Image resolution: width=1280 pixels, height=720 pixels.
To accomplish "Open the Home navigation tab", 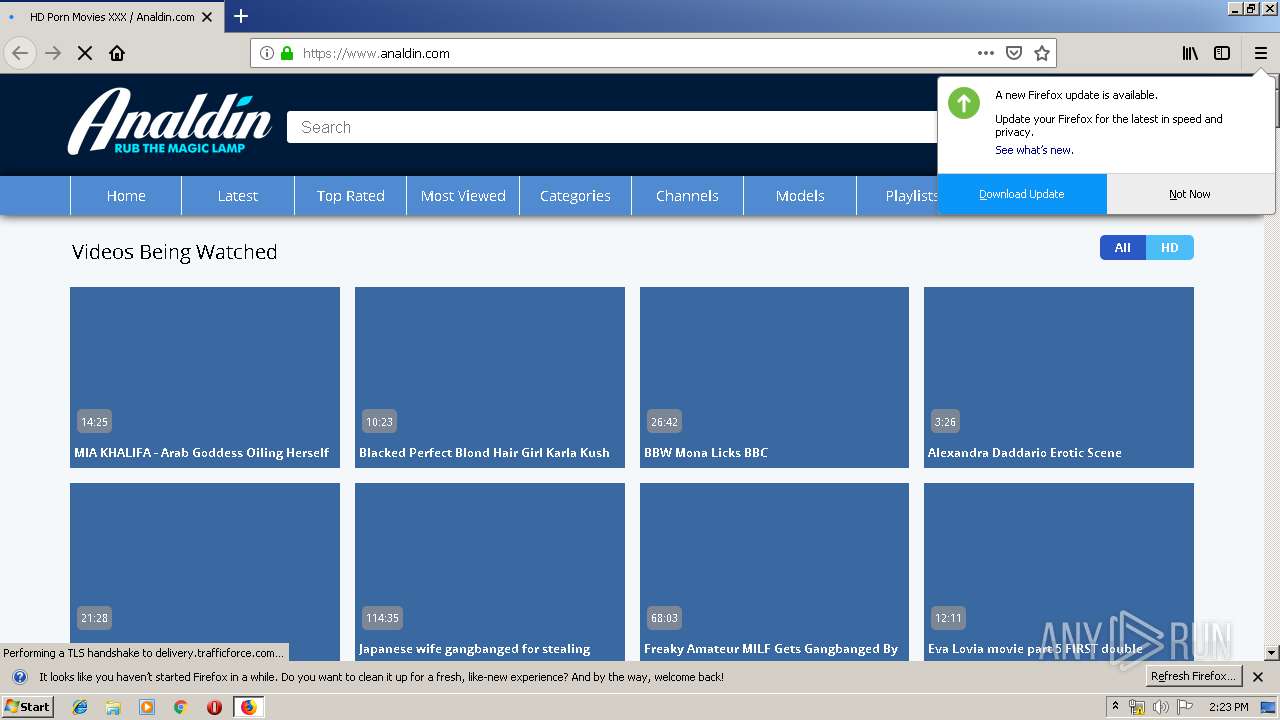I will [126, 196].
